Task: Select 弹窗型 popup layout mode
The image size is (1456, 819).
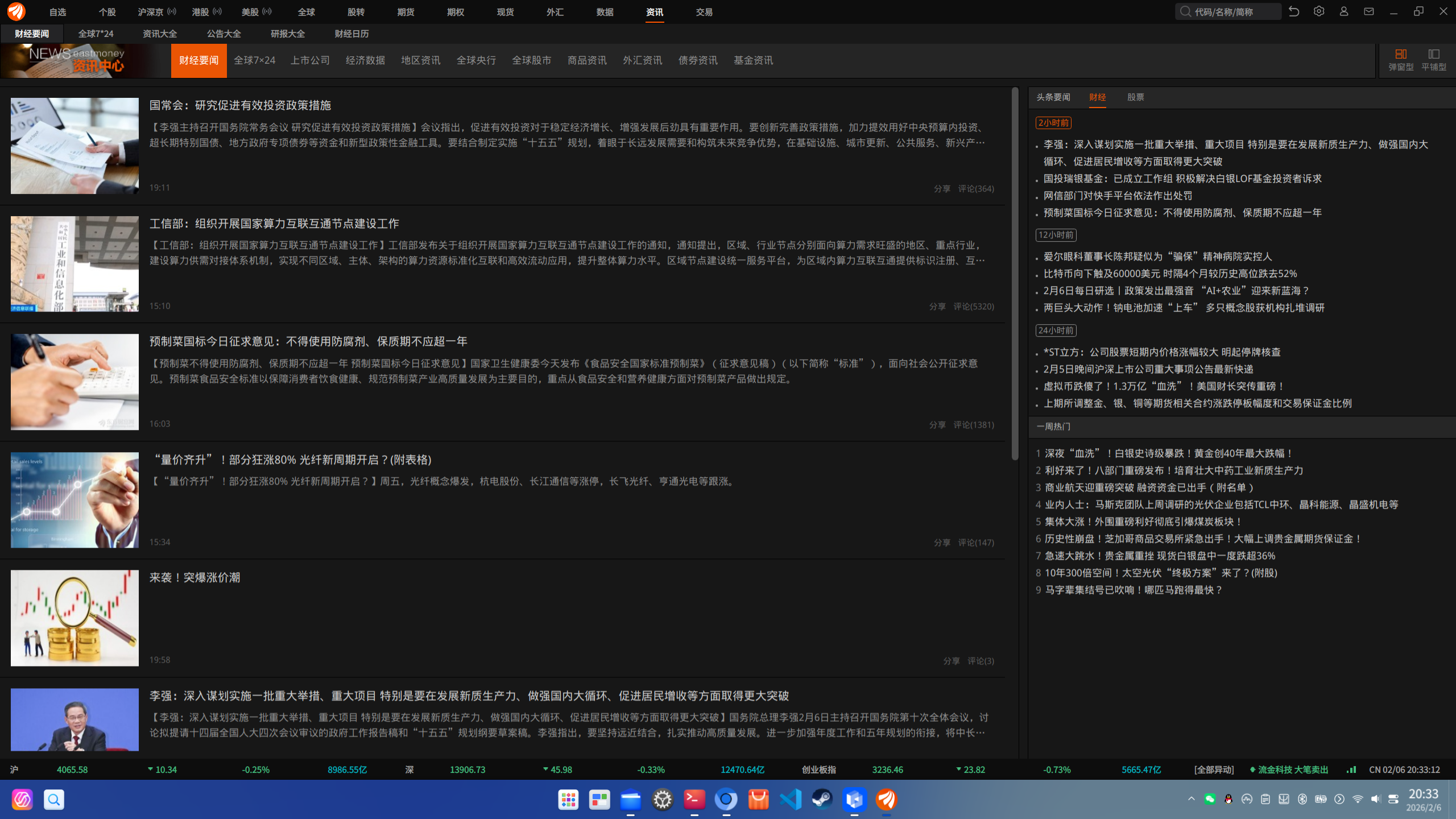Action: pyautogui.click(x=1400, y=59)
